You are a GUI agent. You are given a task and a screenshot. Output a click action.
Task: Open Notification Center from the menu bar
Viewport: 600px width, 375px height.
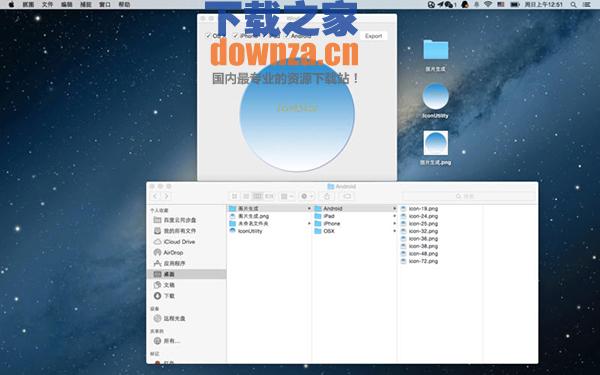[x=586, y=5]
